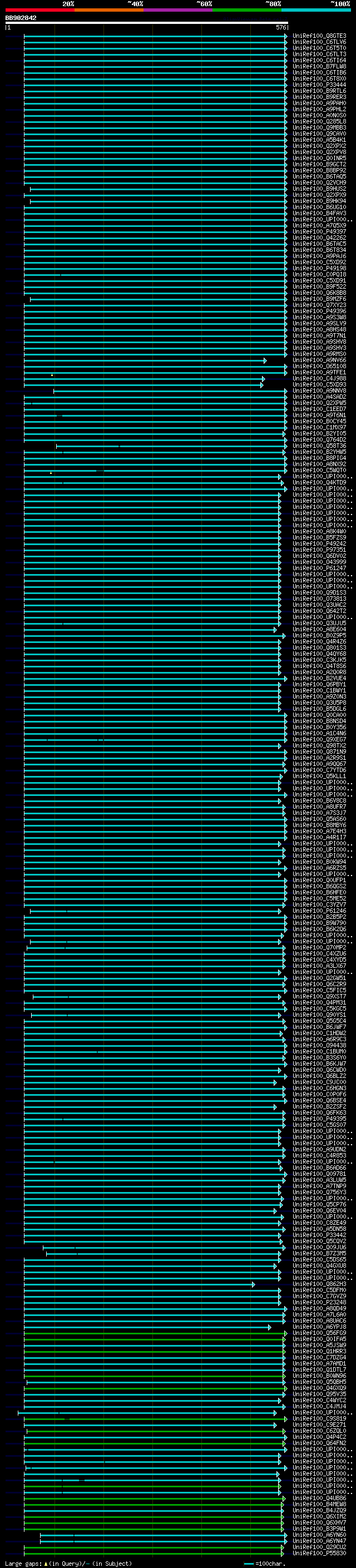Click hit label UniRef100_Q6K888

319,293
